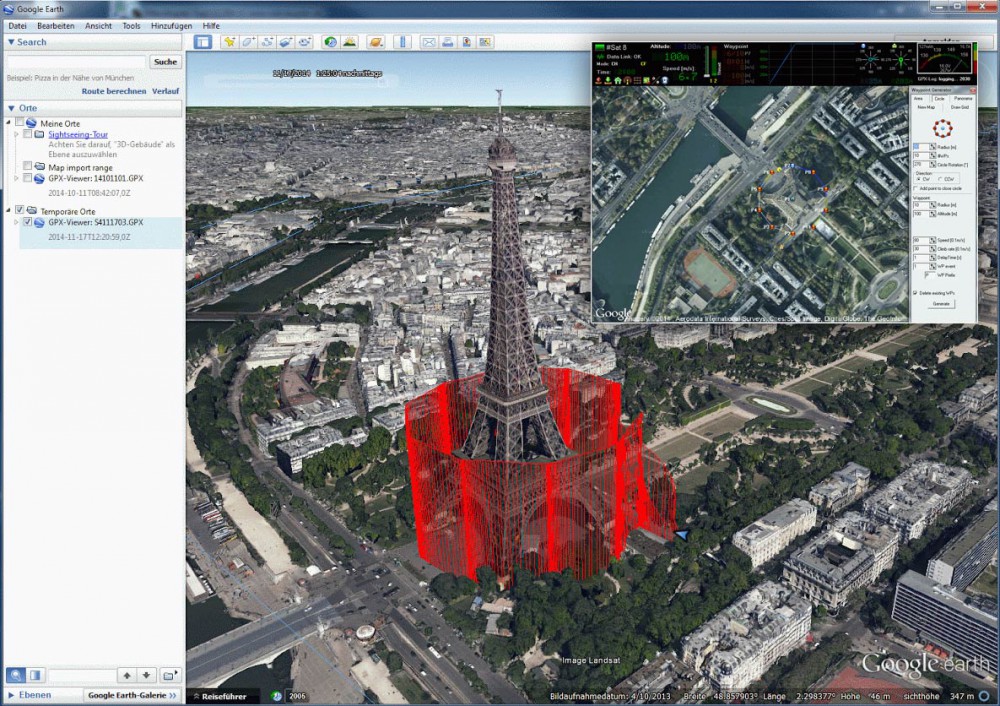
Task: Show historical imagery with the clock icon
Action: [x=330, y=42]
